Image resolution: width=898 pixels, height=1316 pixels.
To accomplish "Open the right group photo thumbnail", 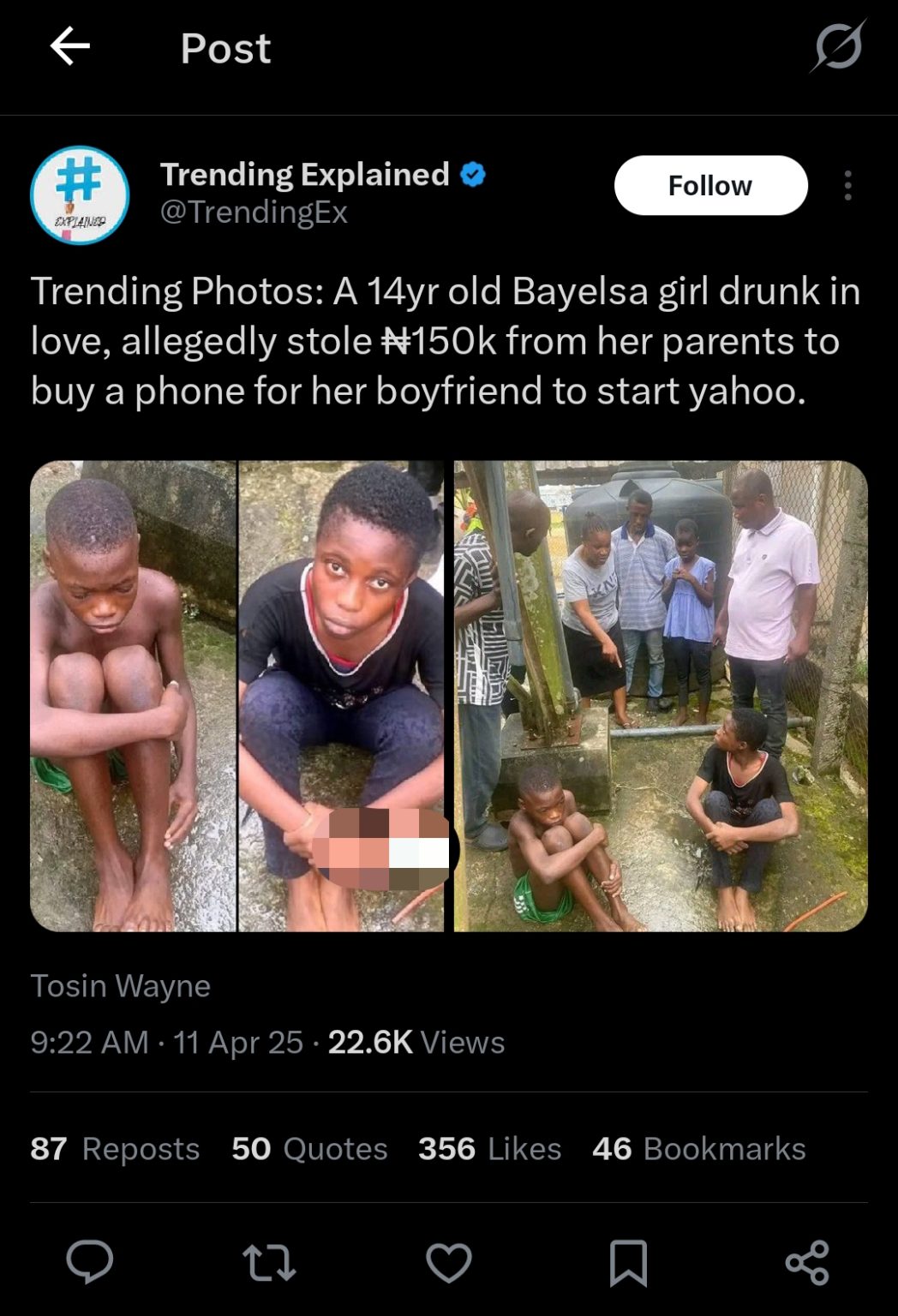I will pyautogui.click(x=661, y=696).
